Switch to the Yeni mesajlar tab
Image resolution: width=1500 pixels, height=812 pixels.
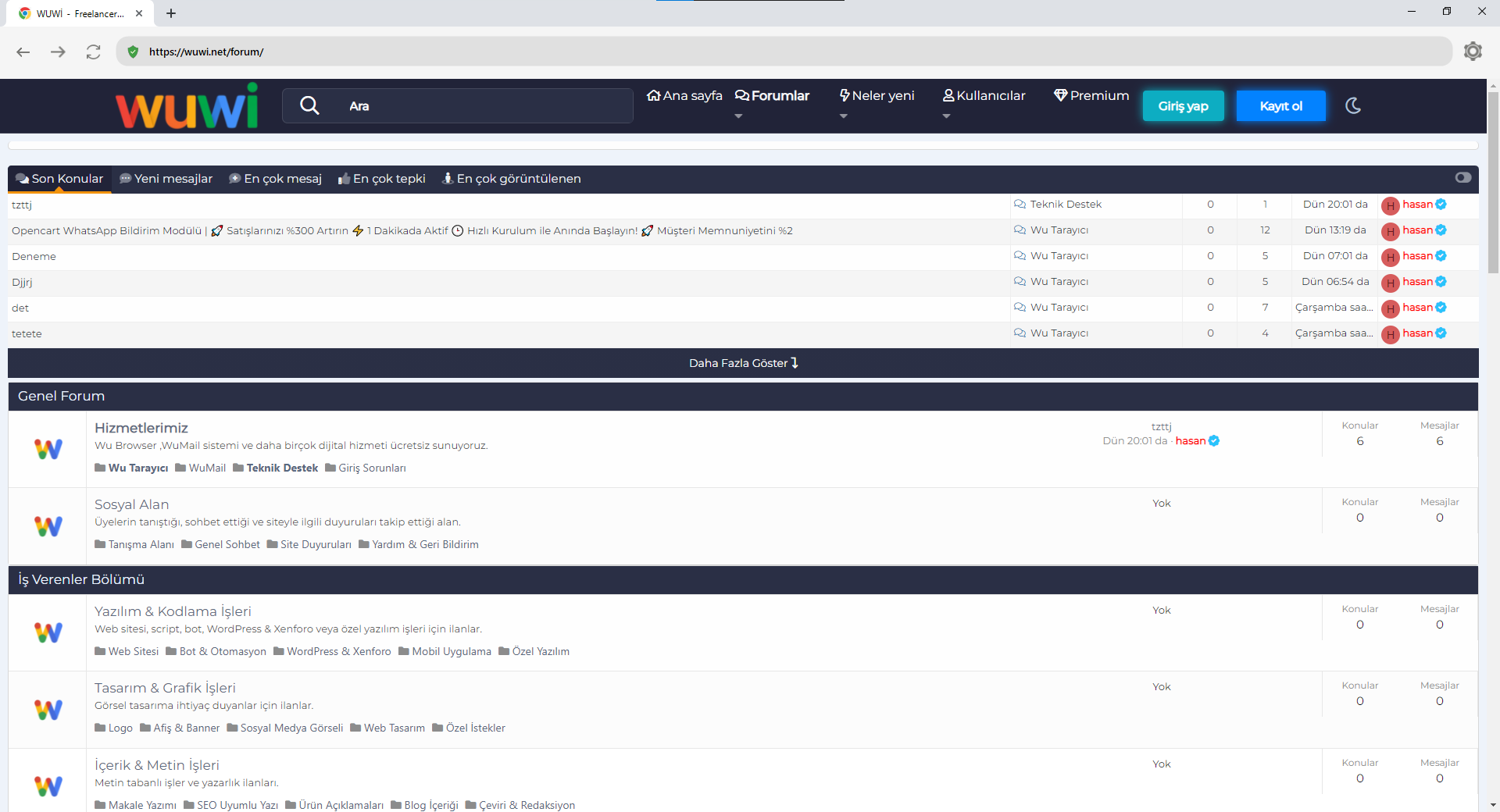(166, 179)
